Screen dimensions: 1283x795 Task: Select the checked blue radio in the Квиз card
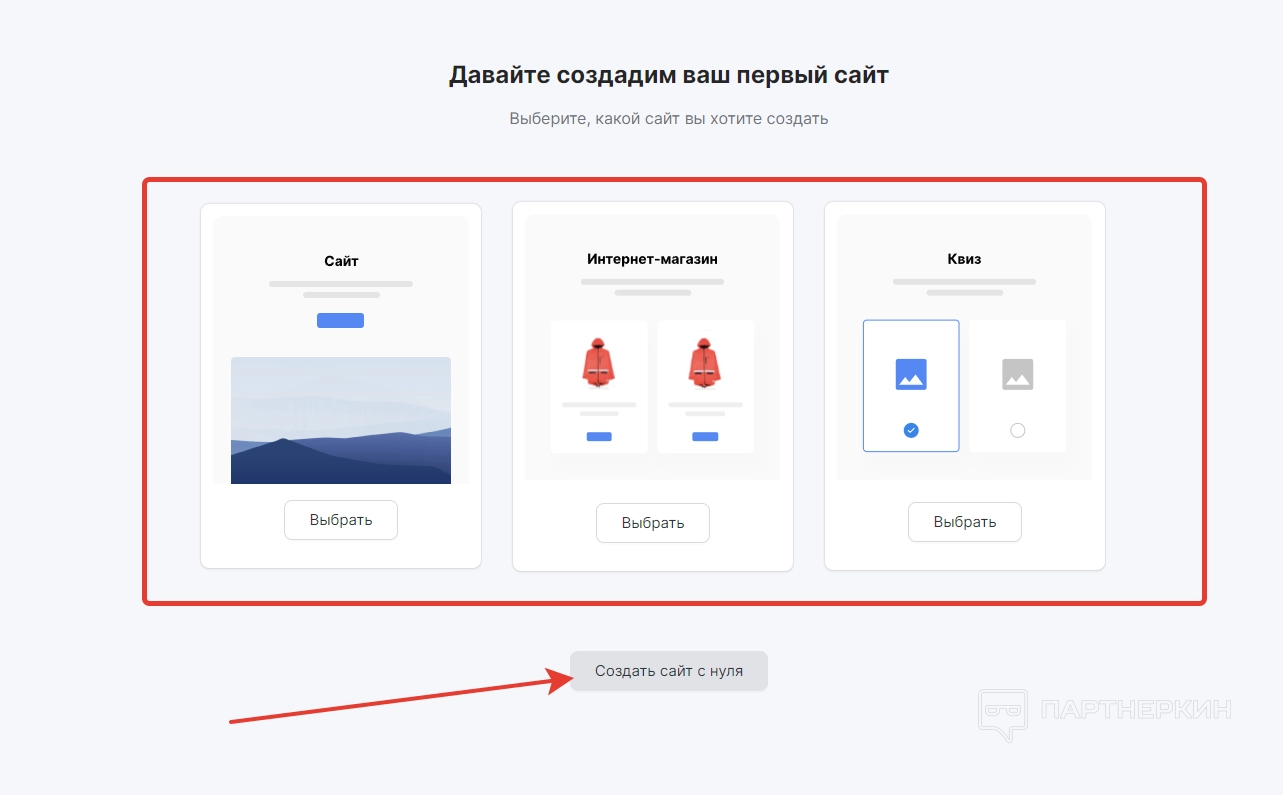pos(911,430)
